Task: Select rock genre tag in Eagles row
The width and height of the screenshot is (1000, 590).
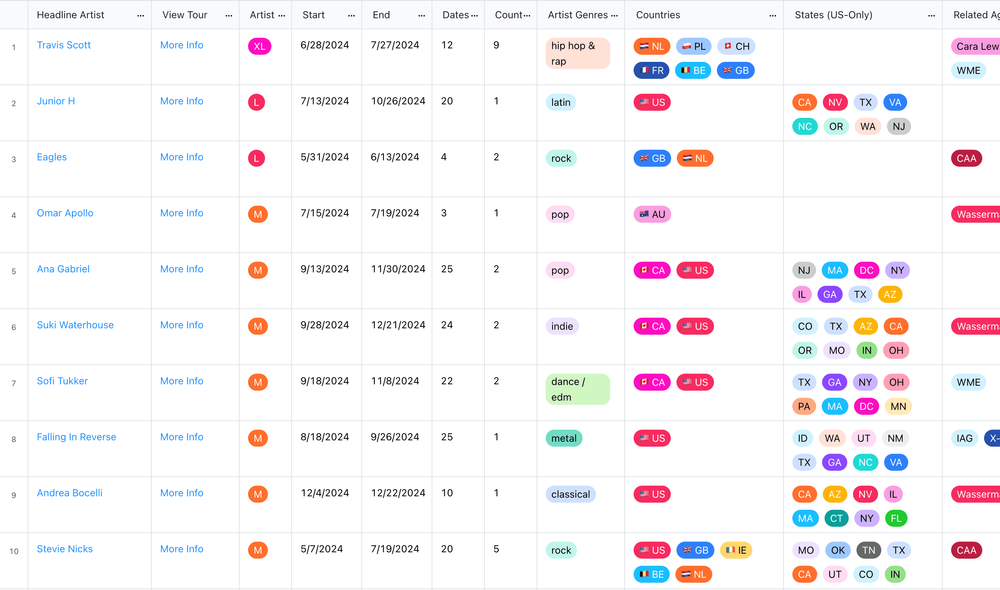Action: 561,158
